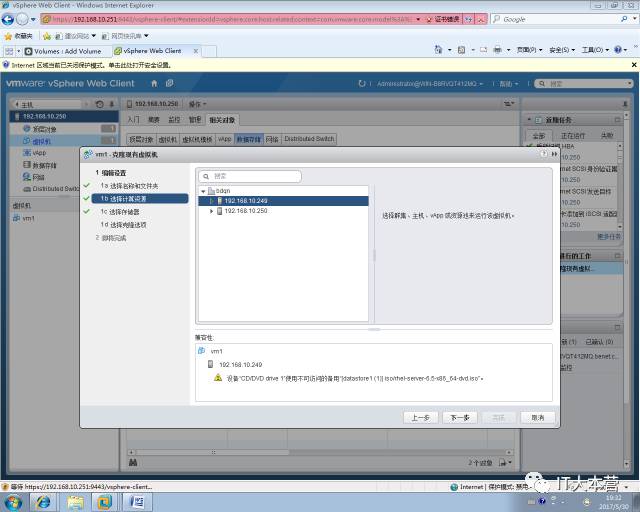Switch to the Volumes : Add Volume tab
The width and height of the screenshot is (640, 512).
pos(63,51)
